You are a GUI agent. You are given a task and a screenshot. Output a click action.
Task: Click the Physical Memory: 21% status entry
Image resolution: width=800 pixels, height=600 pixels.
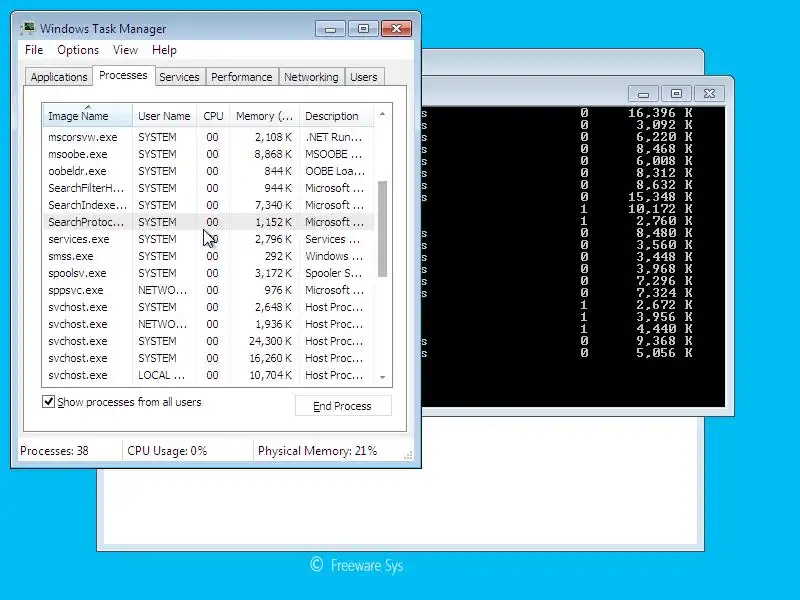point(317,451)
